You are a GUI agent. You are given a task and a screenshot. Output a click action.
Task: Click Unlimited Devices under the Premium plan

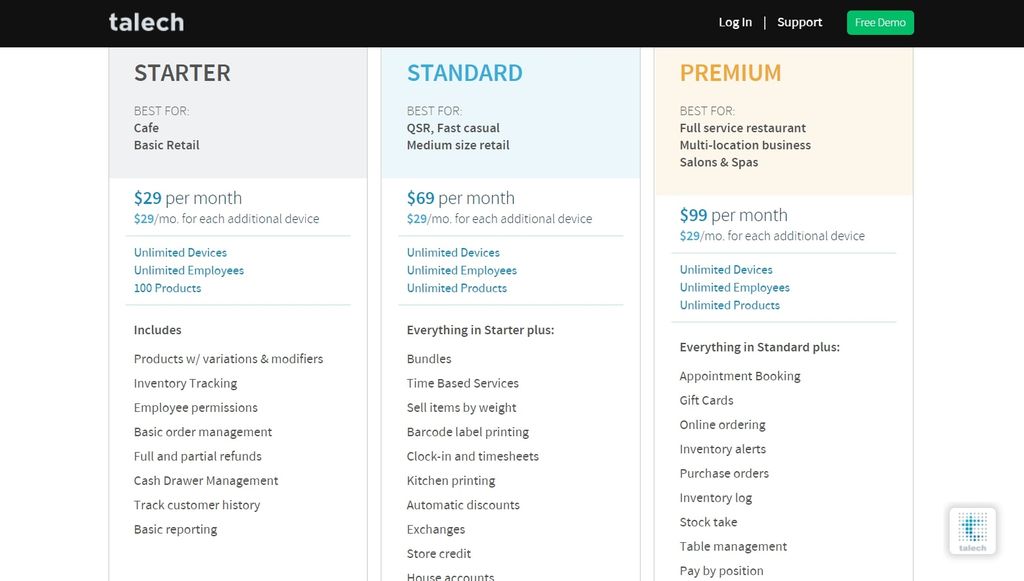(726, 270)
